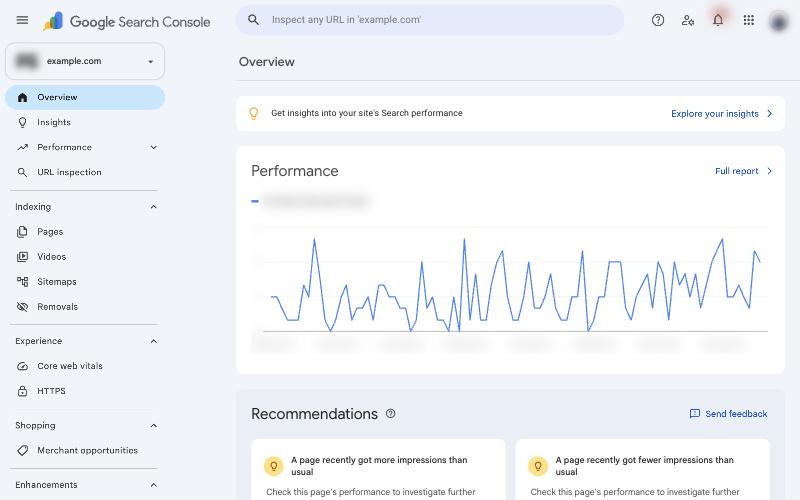Go to Insights in the sidebar
This screenshot has height=500, width=800.
85,122
